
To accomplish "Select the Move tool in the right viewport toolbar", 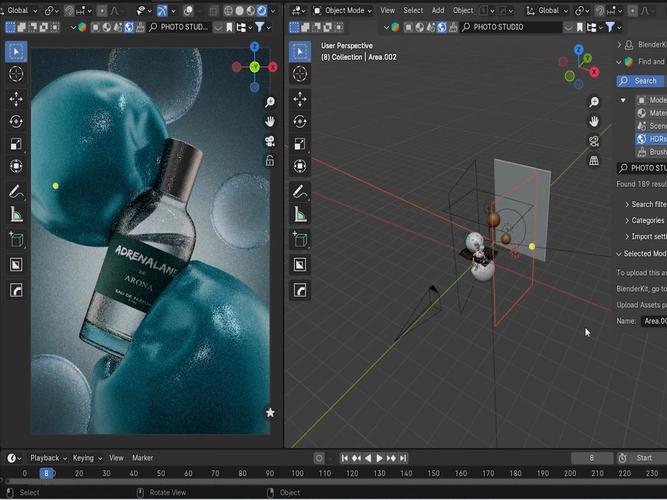I will (300, 99).
